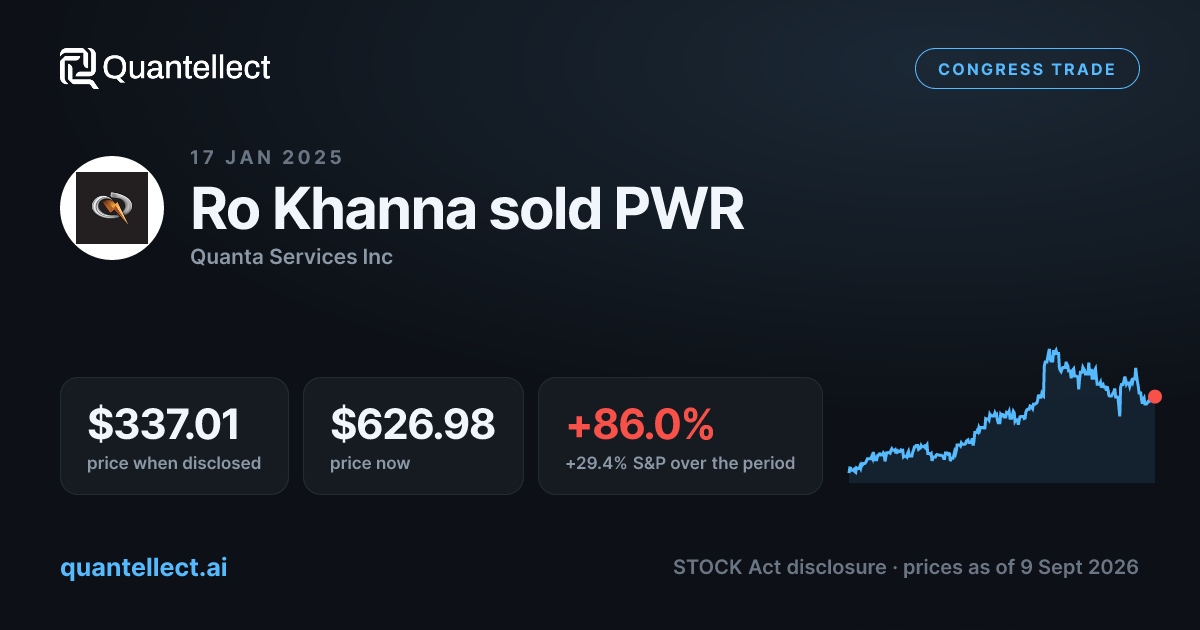Open the Congress Trade badge
1200x630 pixels.
1027,69
